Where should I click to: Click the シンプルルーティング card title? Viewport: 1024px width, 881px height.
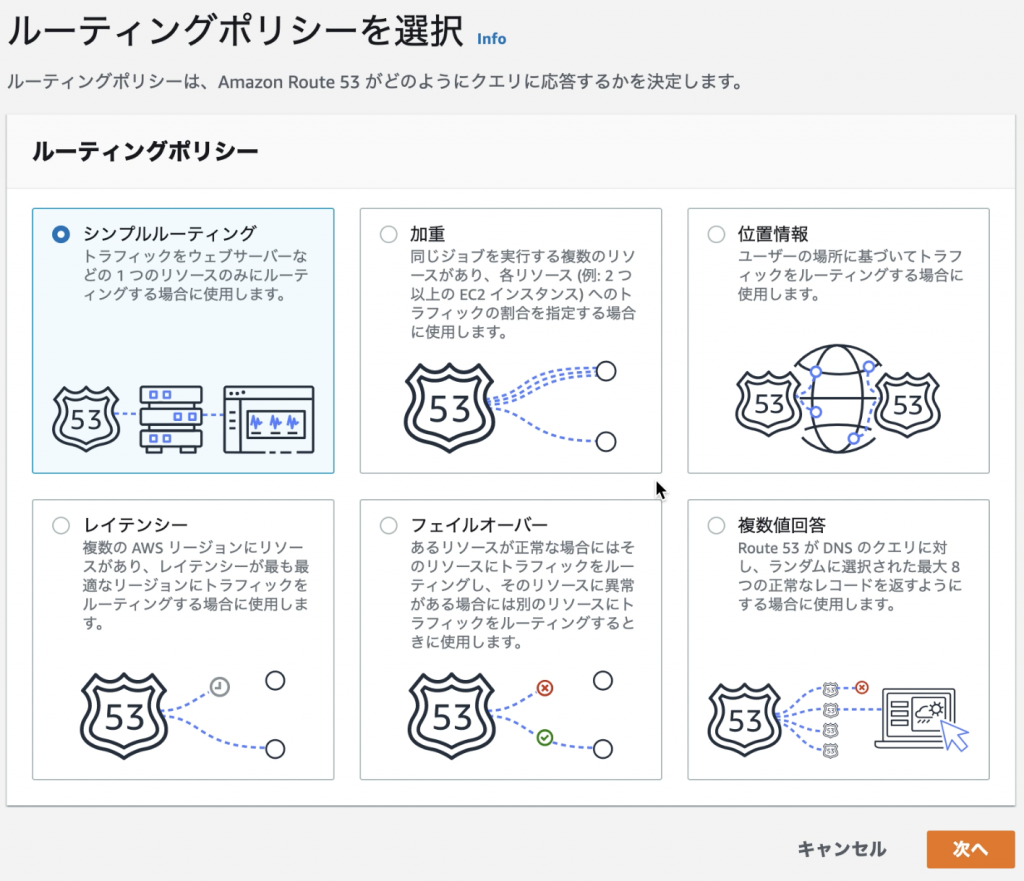[x=170, y=234]
